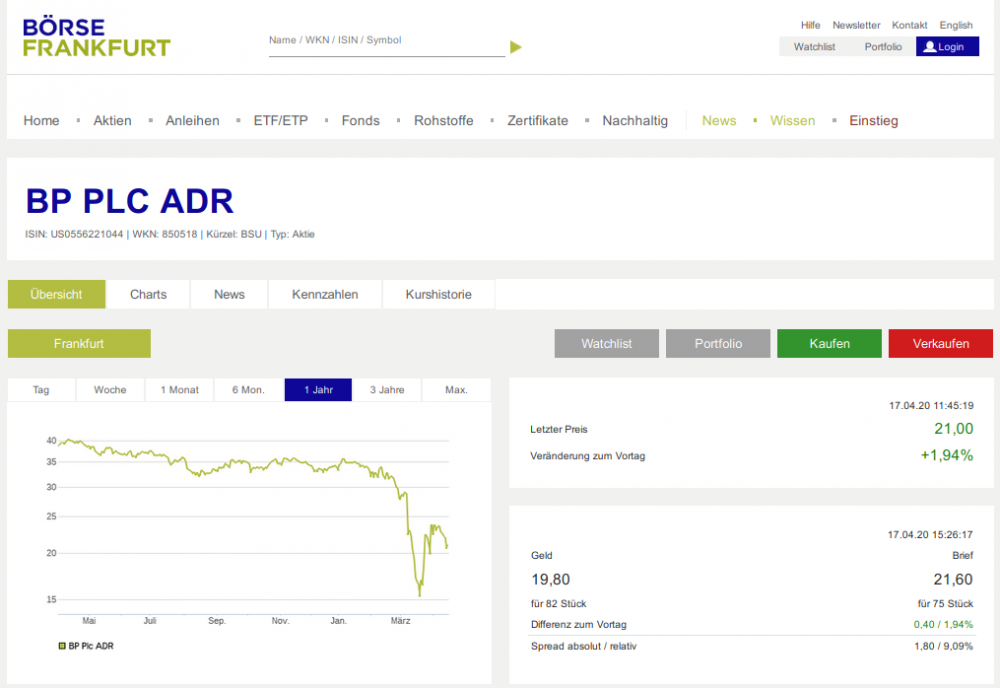Open the green News navigation item
The width and height of the screenshot is (1000, 688).
pyautogui.click(x=719, y=121)
